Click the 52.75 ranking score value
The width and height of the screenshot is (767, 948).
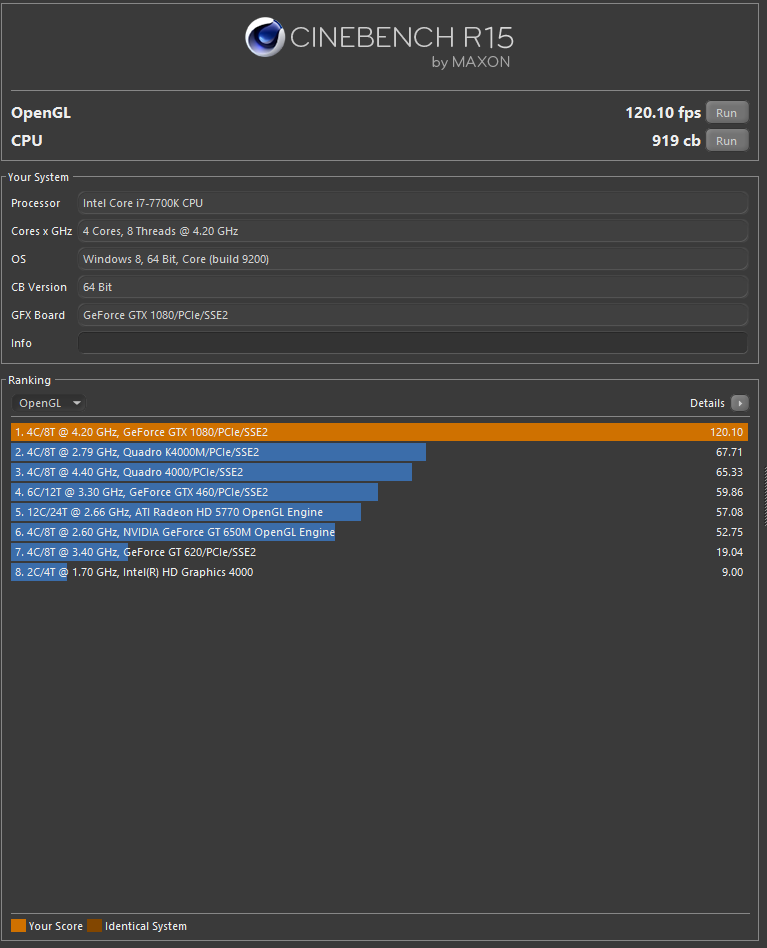click(x=729, y=531)
